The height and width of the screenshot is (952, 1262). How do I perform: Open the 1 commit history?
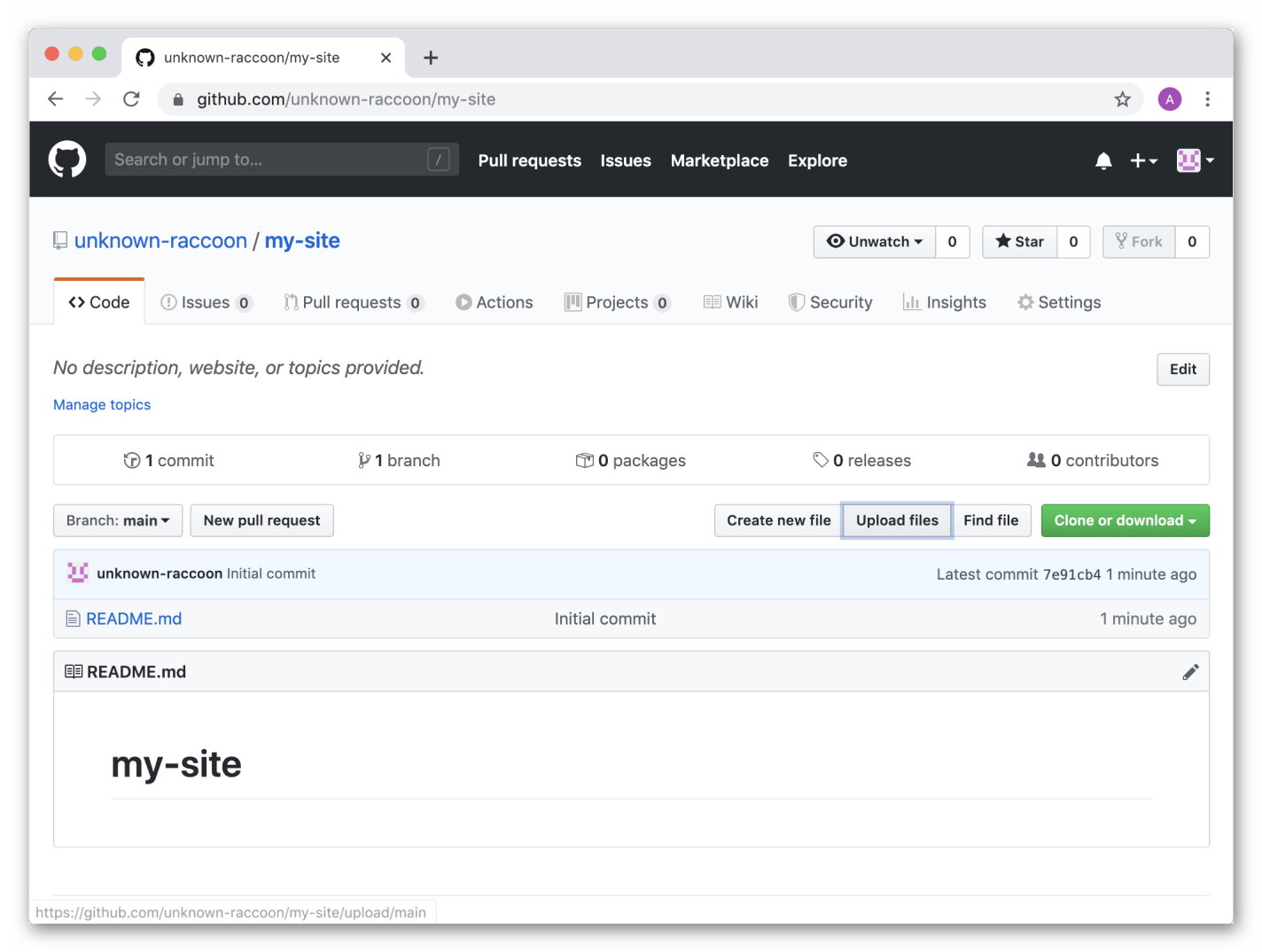[x=168, y=460]
